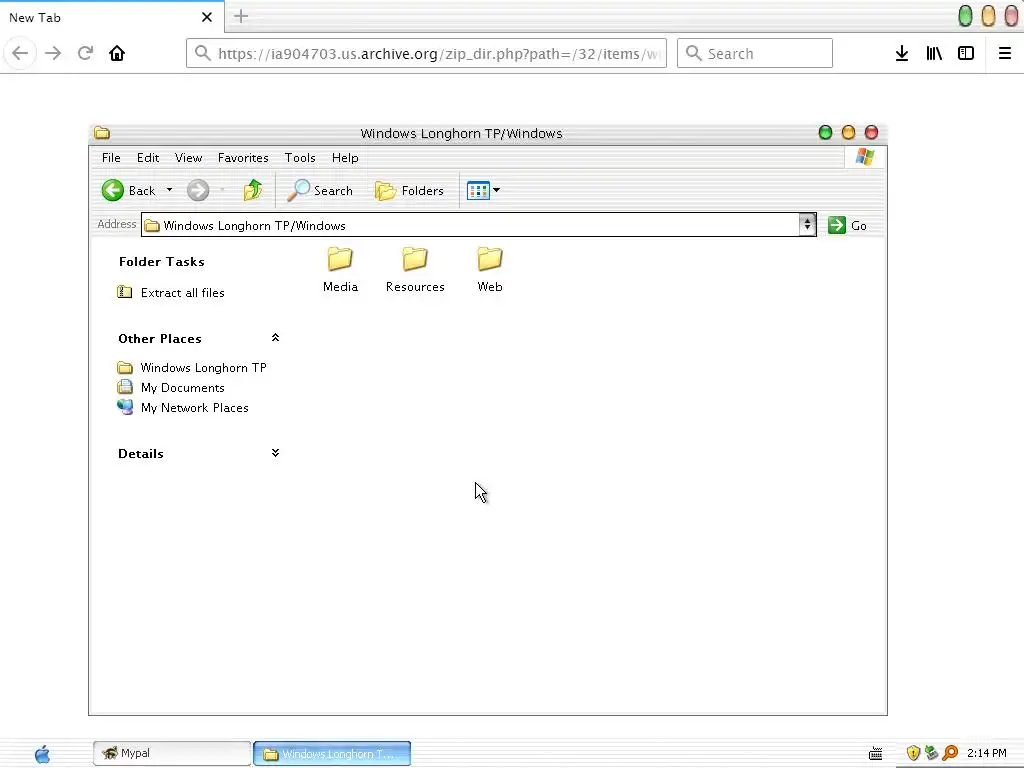Open the Help menu
The width and height of the screenshot is (1024, 768).
point(345,158)
